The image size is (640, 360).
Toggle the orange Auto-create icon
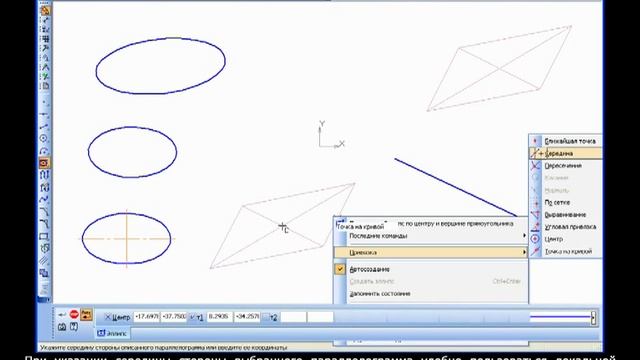coord(86,314)
